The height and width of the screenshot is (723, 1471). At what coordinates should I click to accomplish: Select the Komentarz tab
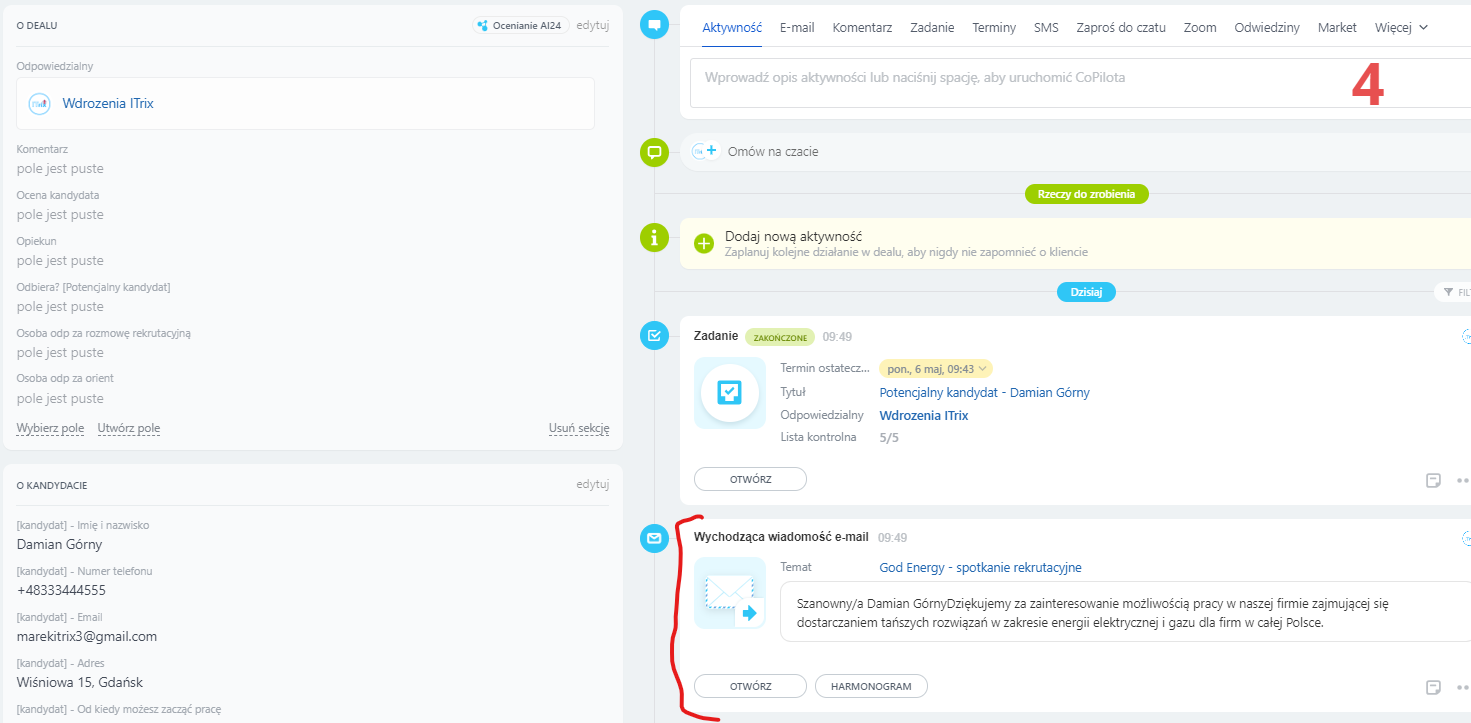[862, 28]
